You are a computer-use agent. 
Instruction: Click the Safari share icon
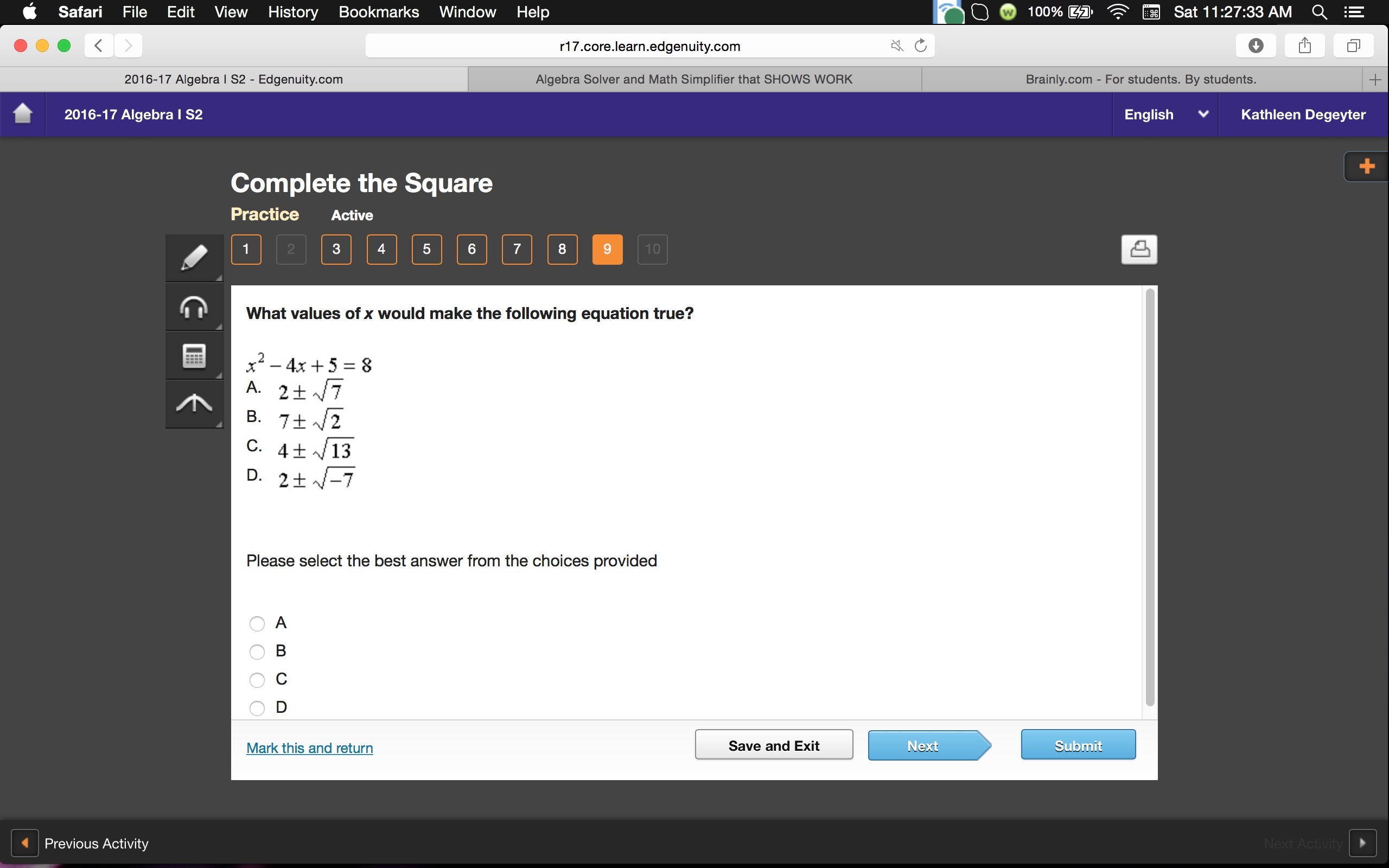pyautogui.click(x=1304, y=46)
